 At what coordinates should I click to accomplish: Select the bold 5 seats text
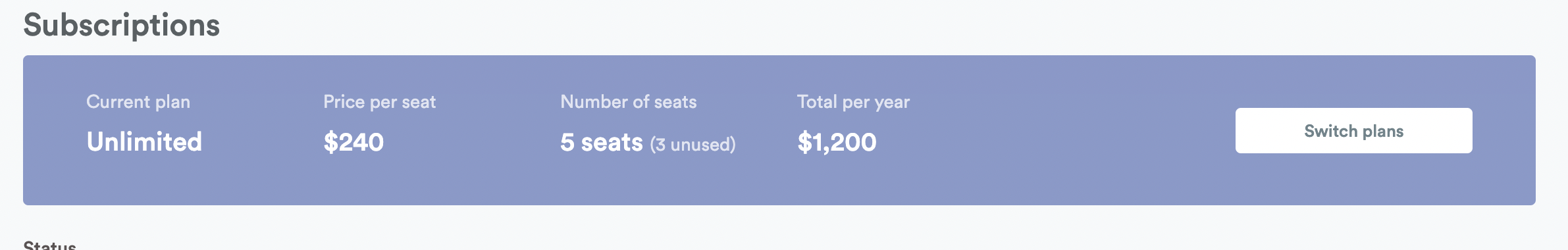tap(602, 142)
